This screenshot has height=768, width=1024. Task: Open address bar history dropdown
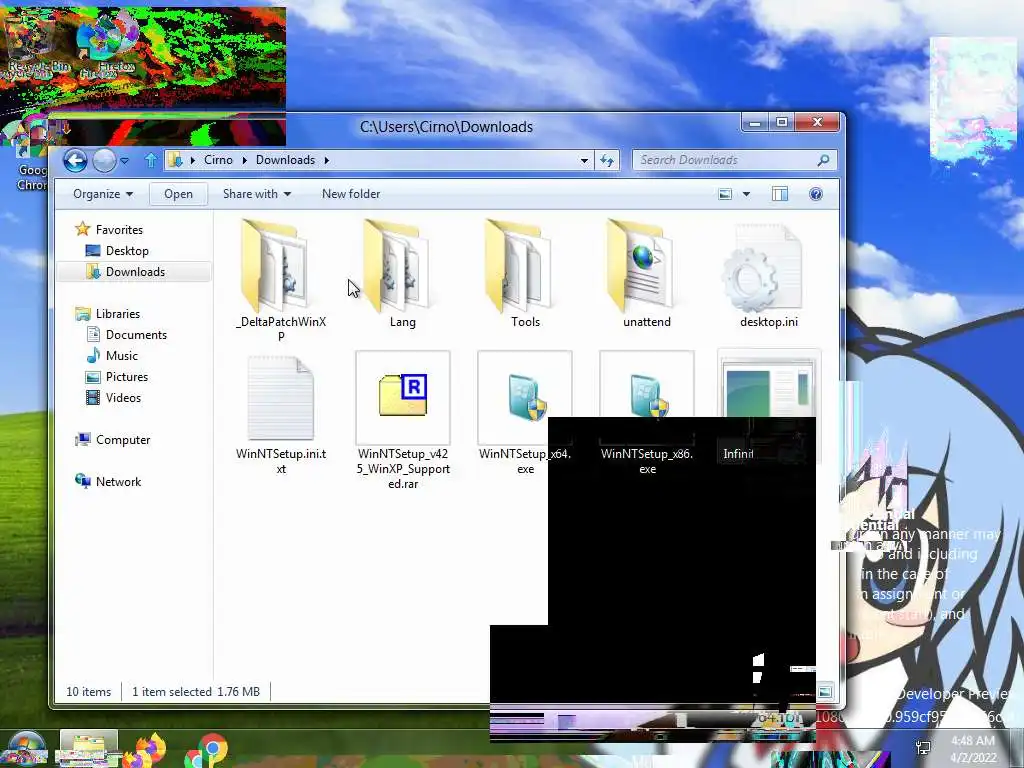click(x=584, y=160)
